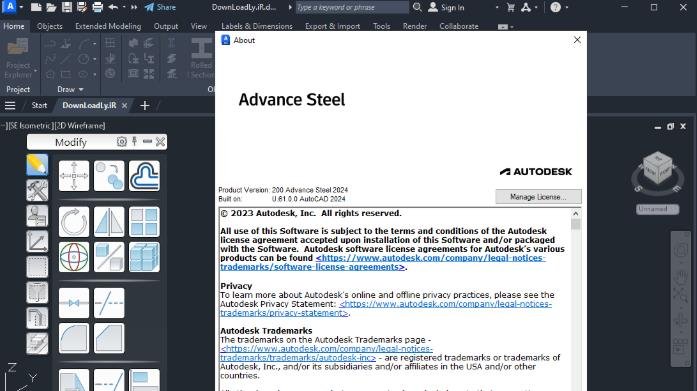
Task: Open the View ribbon tab
Action: coord(199,26)
